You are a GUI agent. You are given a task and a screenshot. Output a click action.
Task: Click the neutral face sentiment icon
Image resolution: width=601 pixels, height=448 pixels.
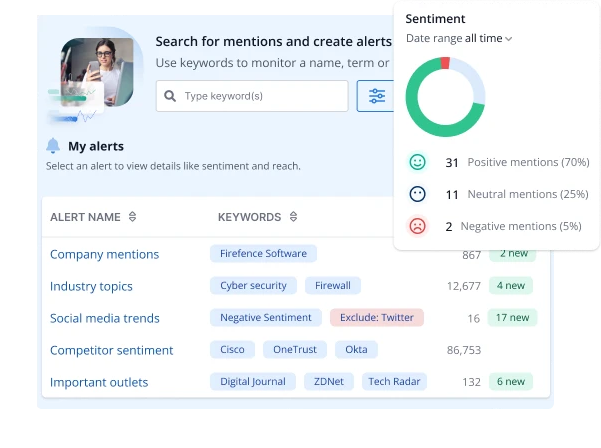[418, 194]
